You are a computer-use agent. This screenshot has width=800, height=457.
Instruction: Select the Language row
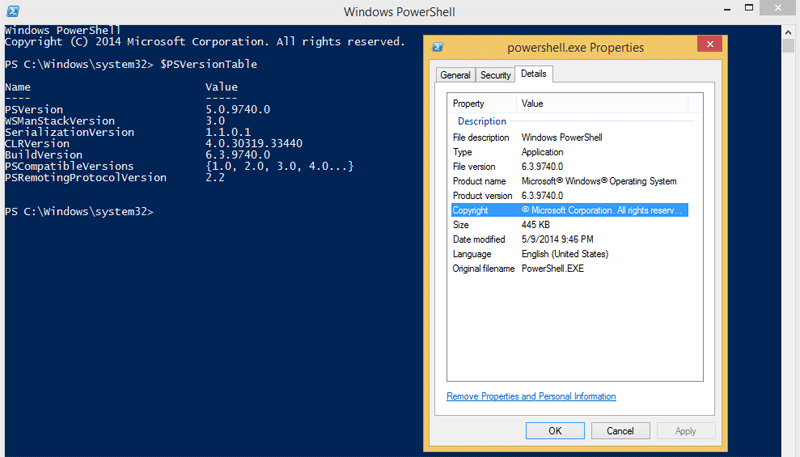point(569,253)
